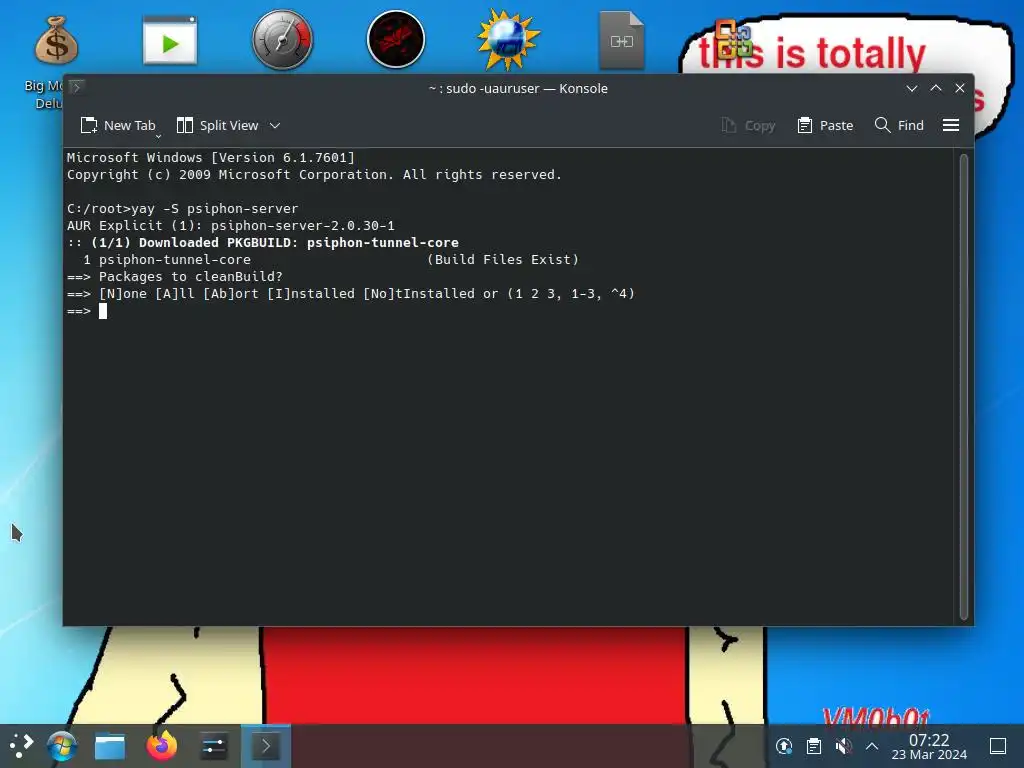Click the '1 psiphon-tunnel-core' list entry

[x=167, y=259]
